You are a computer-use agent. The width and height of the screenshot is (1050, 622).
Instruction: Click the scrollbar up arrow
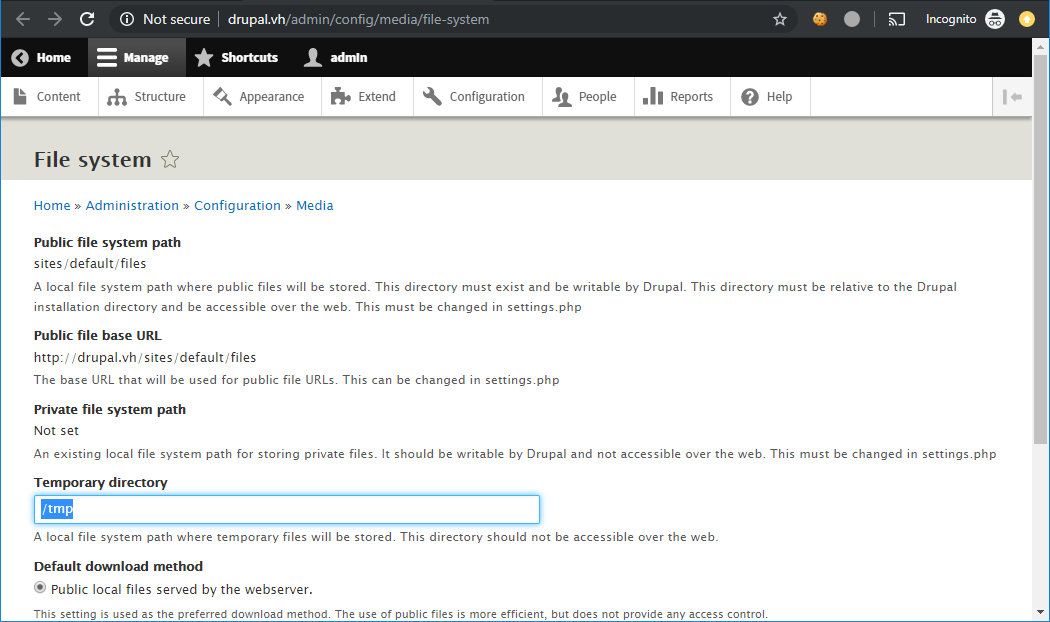[x=1040, y=47]
